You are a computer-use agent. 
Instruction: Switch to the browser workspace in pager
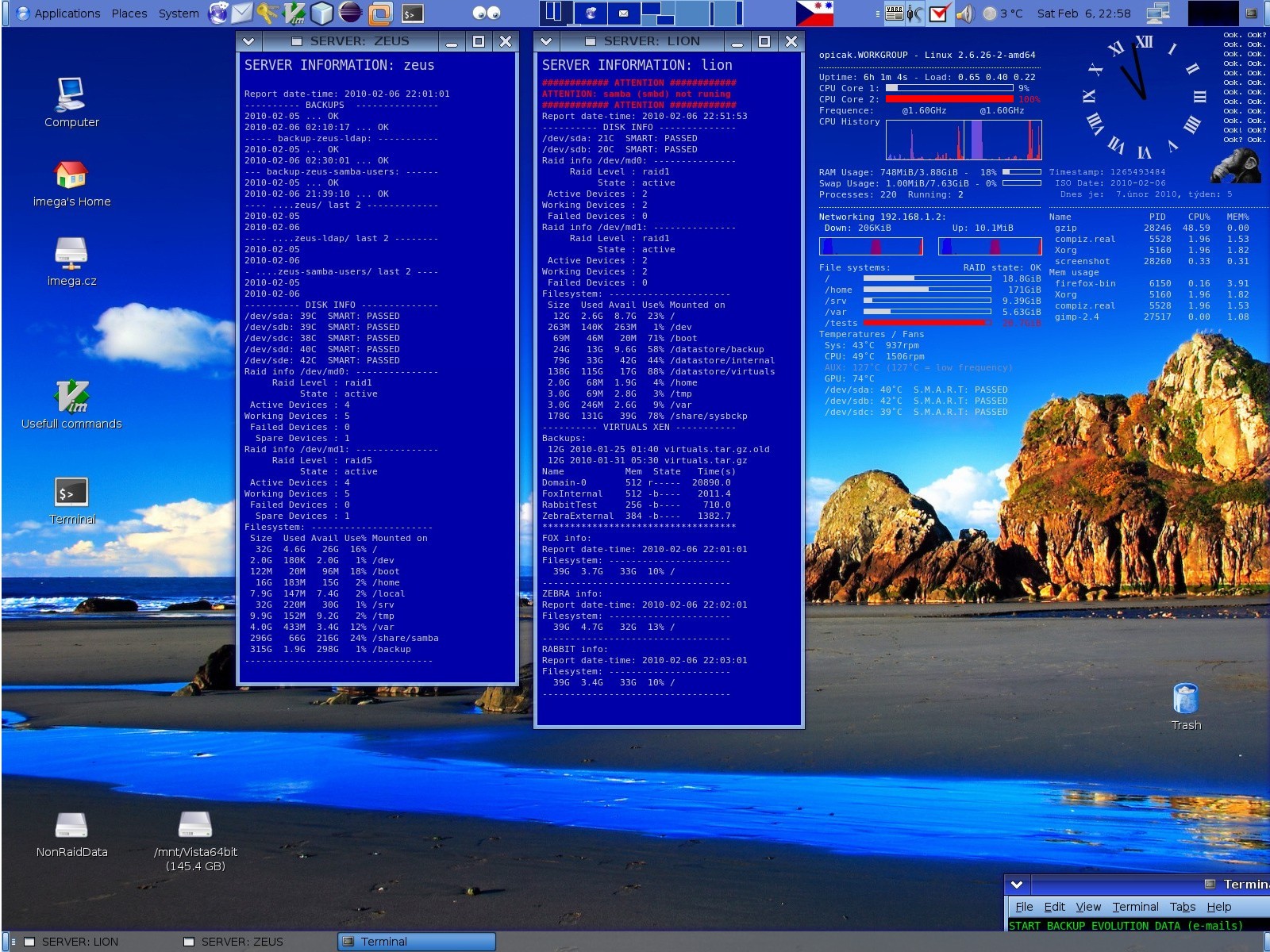pos(591,13)
